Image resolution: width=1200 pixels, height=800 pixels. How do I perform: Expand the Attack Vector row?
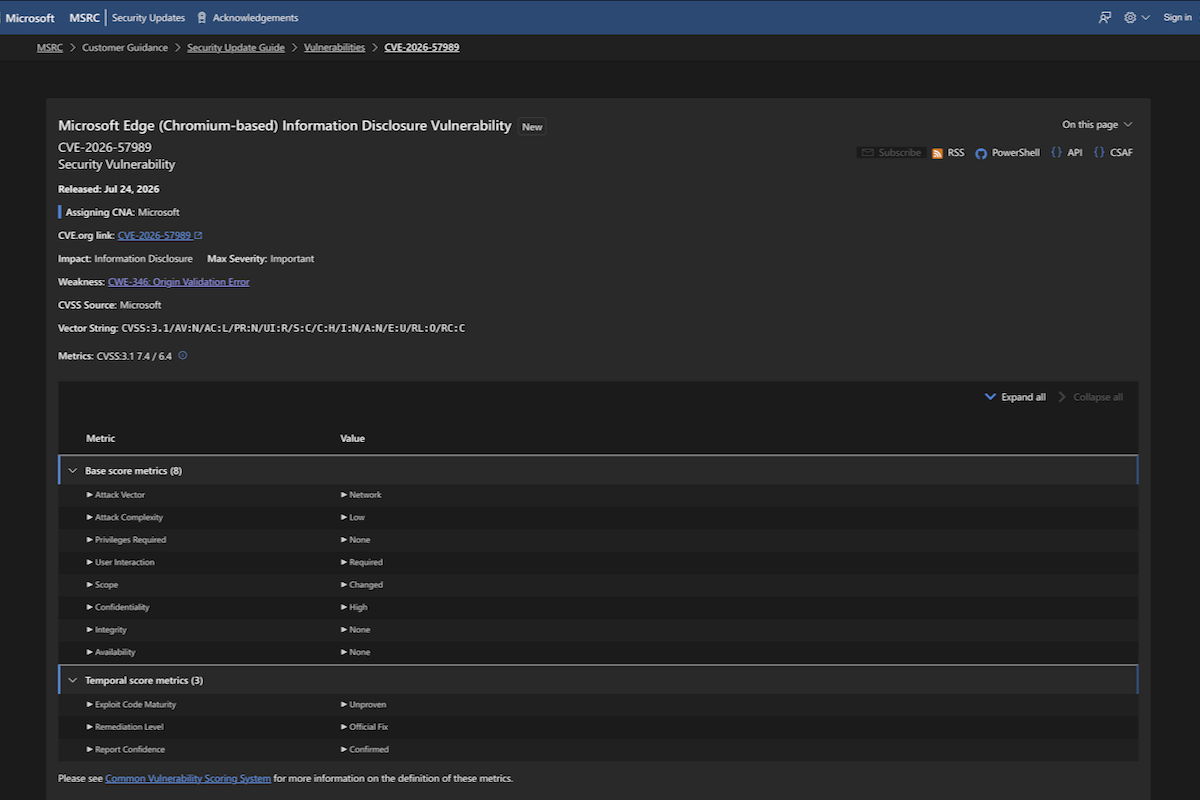115,495
